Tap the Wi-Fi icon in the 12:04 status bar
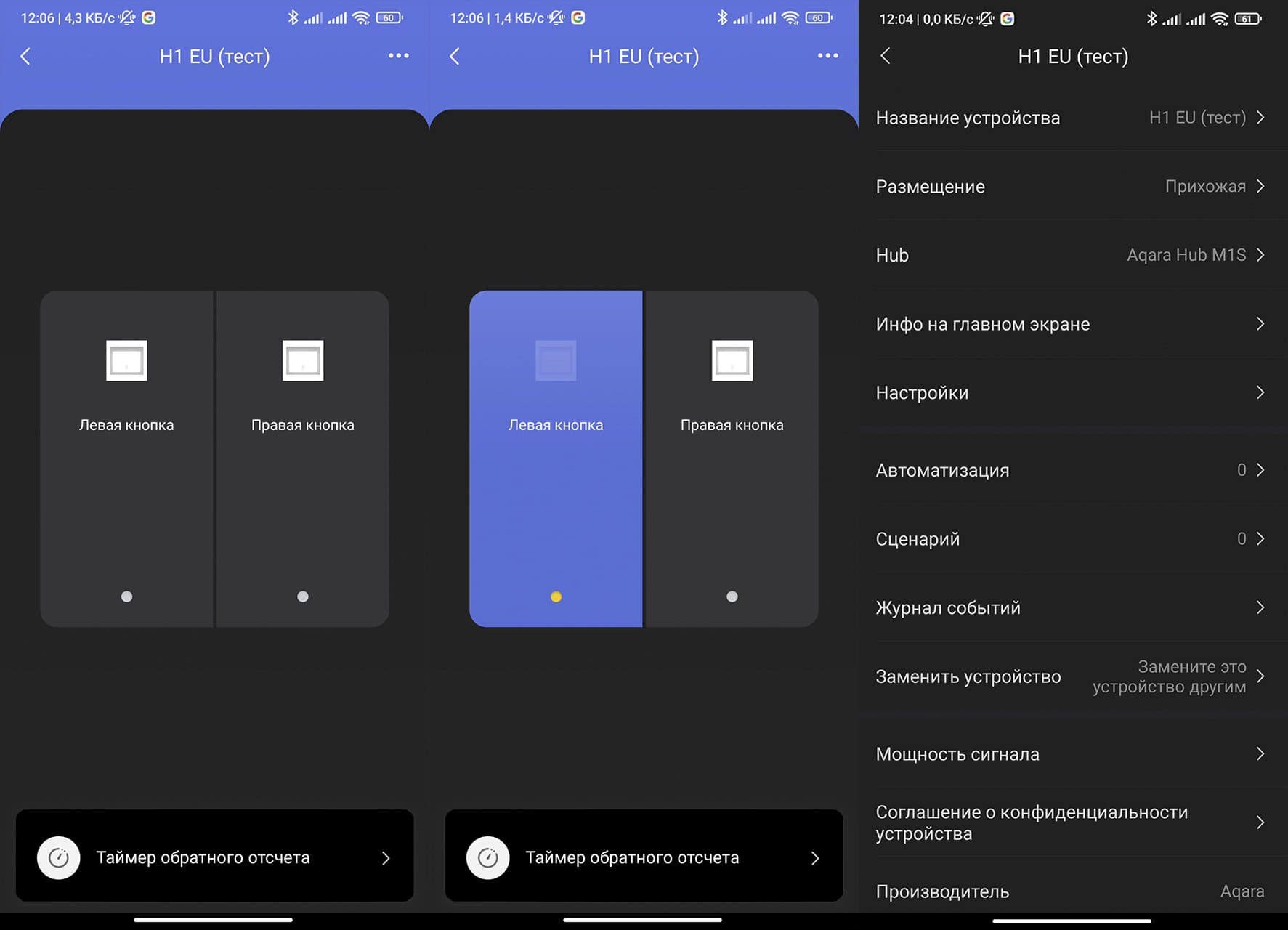This screenshot has width=1288, height=930. [1220, 19]
